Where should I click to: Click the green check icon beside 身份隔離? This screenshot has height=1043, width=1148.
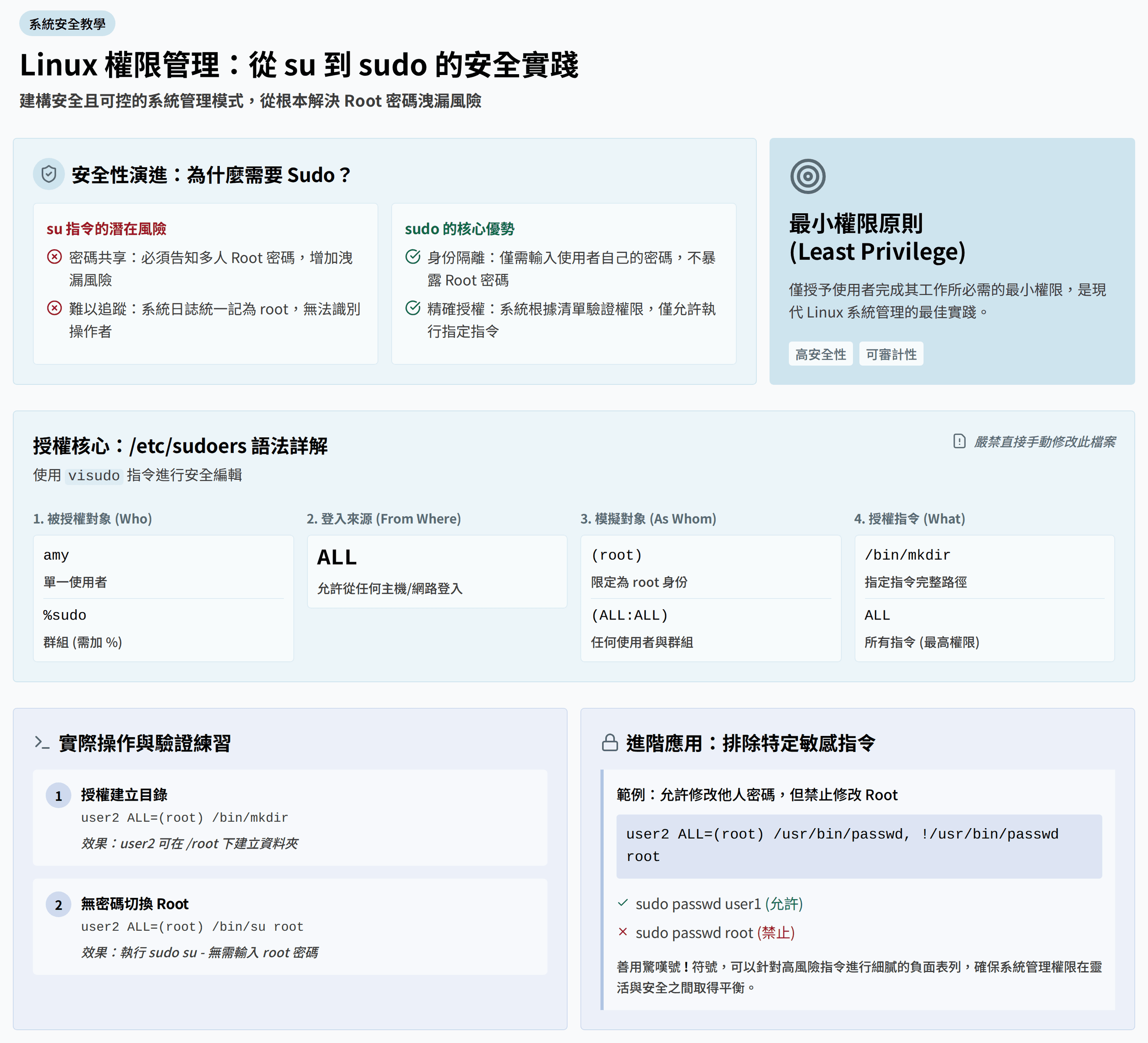coord(413,257)
